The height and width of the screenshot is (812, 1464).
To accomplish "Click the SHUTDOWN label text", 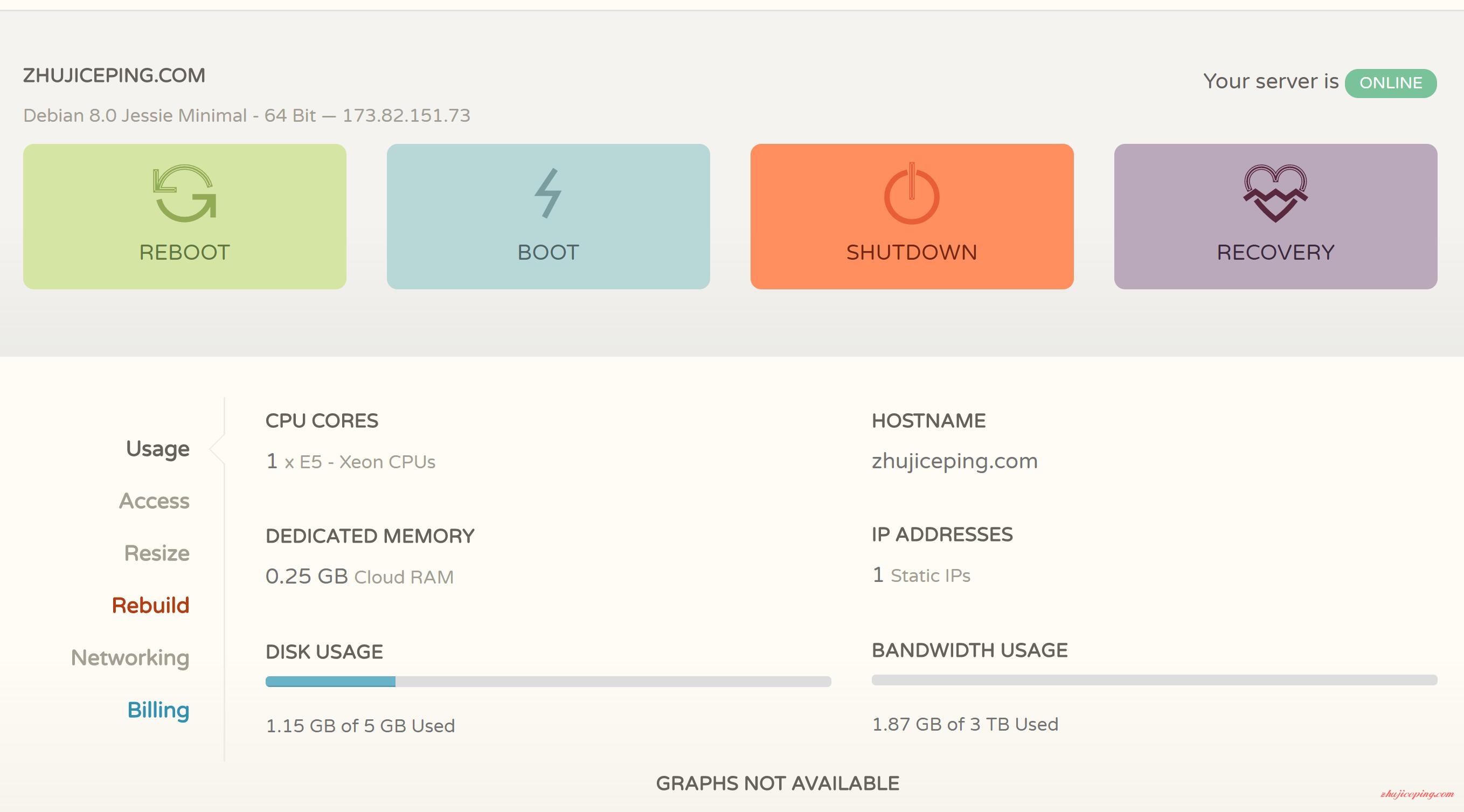I will pyautogui.click(x=912, y=252).
